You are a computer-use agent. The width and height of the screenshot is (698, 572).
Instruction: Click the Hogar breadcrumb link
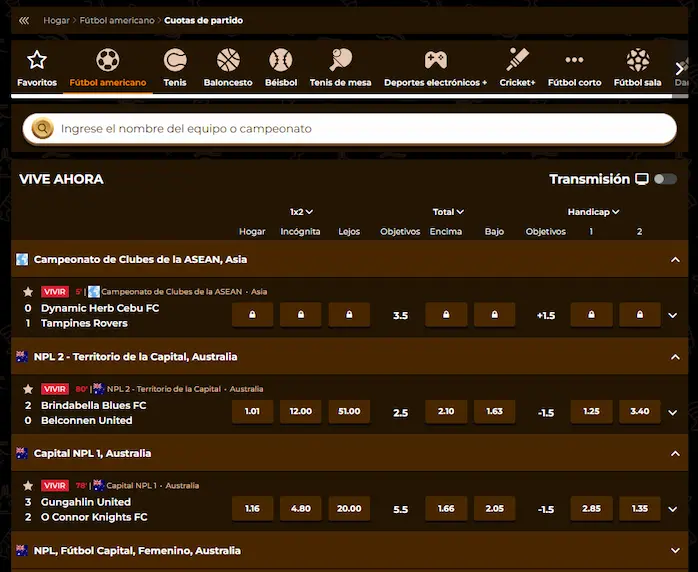click(56, 20)
